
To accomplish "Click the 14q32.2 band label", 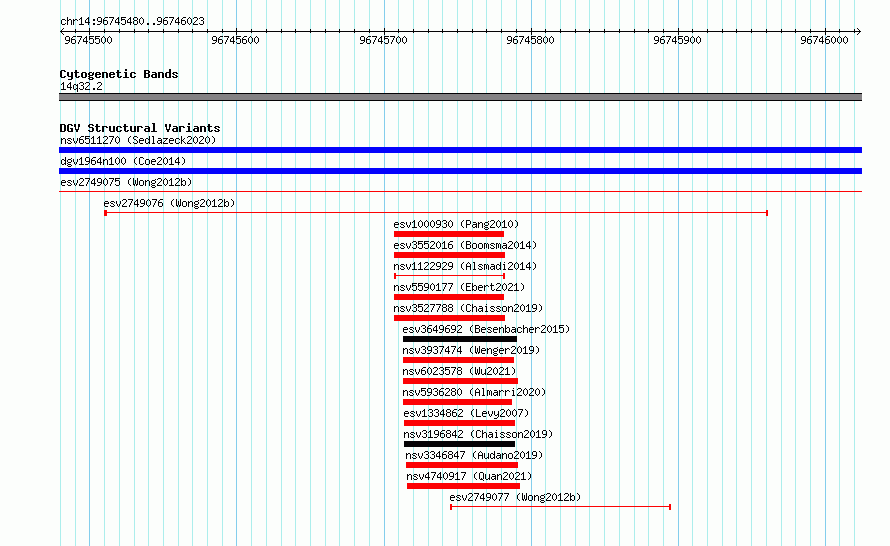I will point(81,86).
